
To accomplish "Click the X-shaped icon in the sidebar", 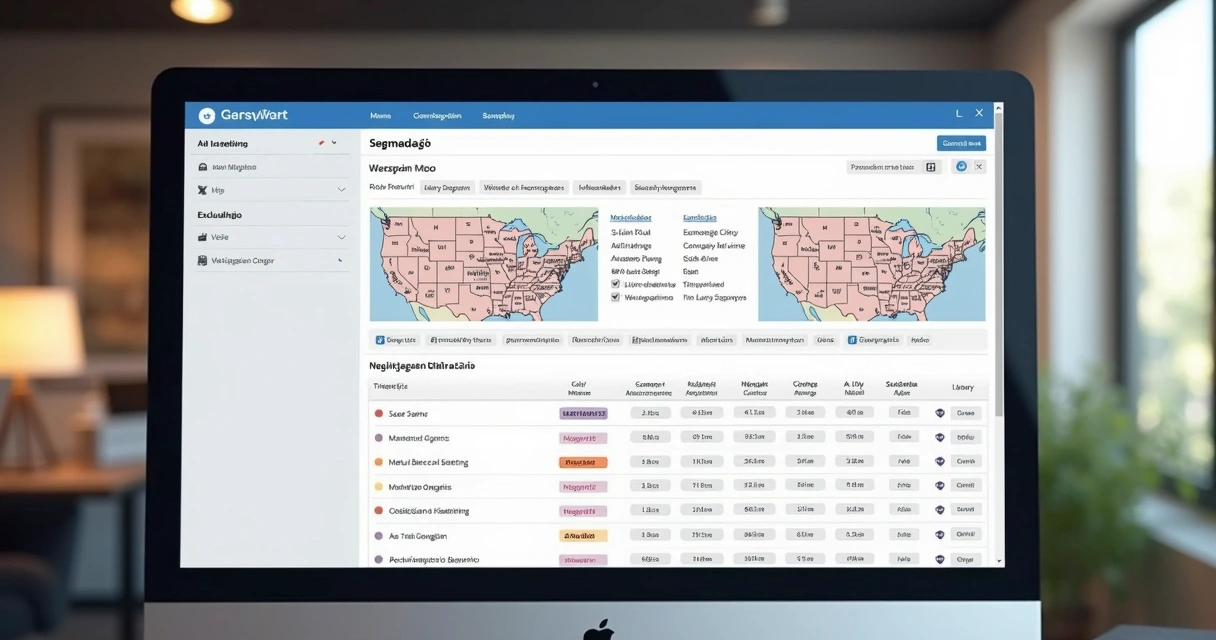I will [x=203, y=190].
